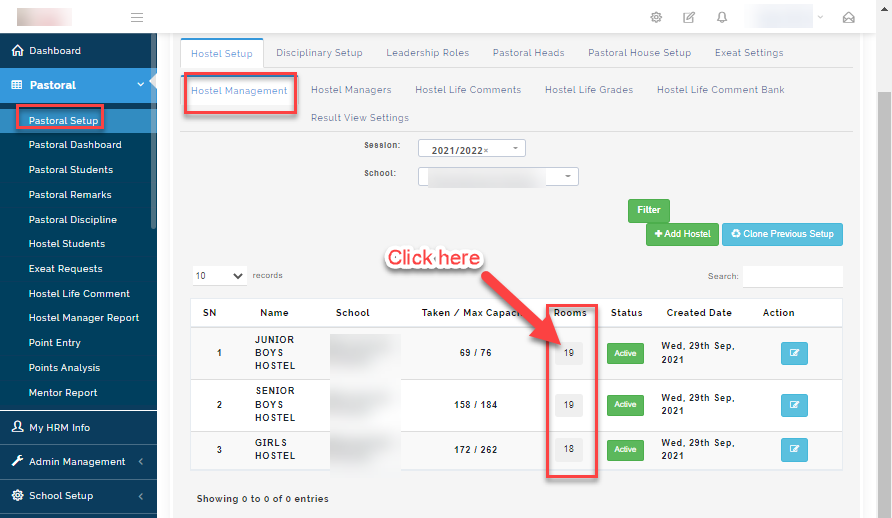Image resolution: width=892 pixels, height=518 pixels.
Task: Sort table by Name column header
Action: pyautogui.click(x=274, y=313)
